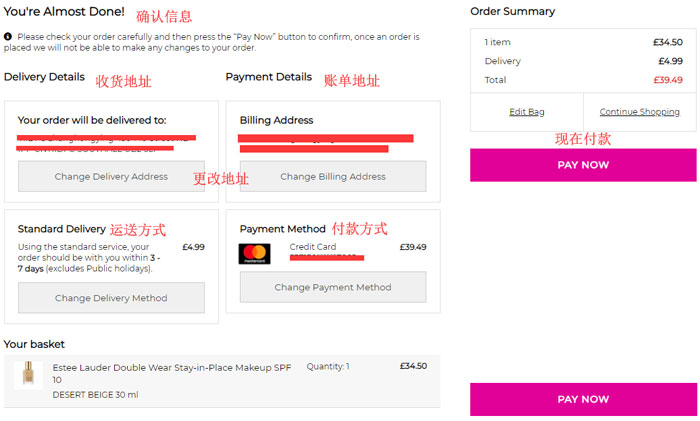The image size is (700, 421).
Task: Open the Estee Lauder foundation thumbnail
Action: click(x=29, y=374)
